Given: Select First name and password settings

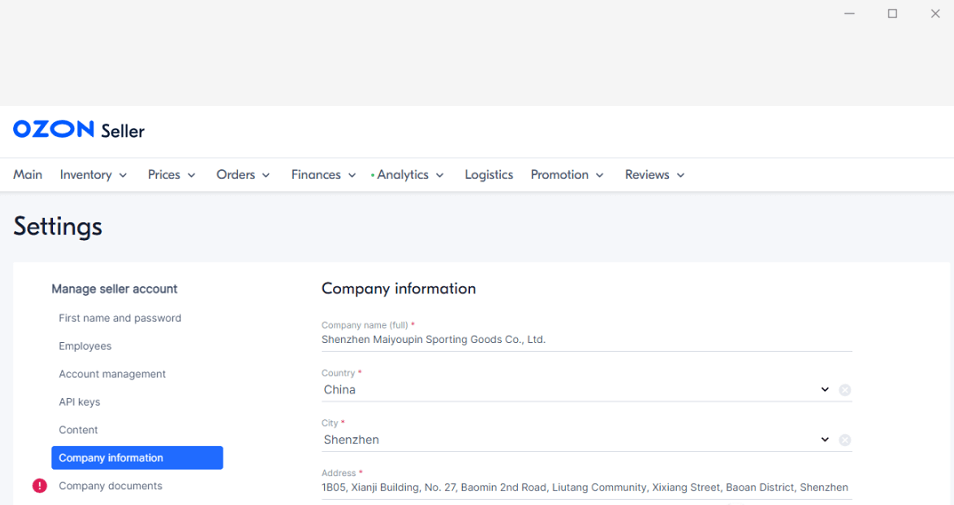Looking at the screenshot, I should pos(120,318).
